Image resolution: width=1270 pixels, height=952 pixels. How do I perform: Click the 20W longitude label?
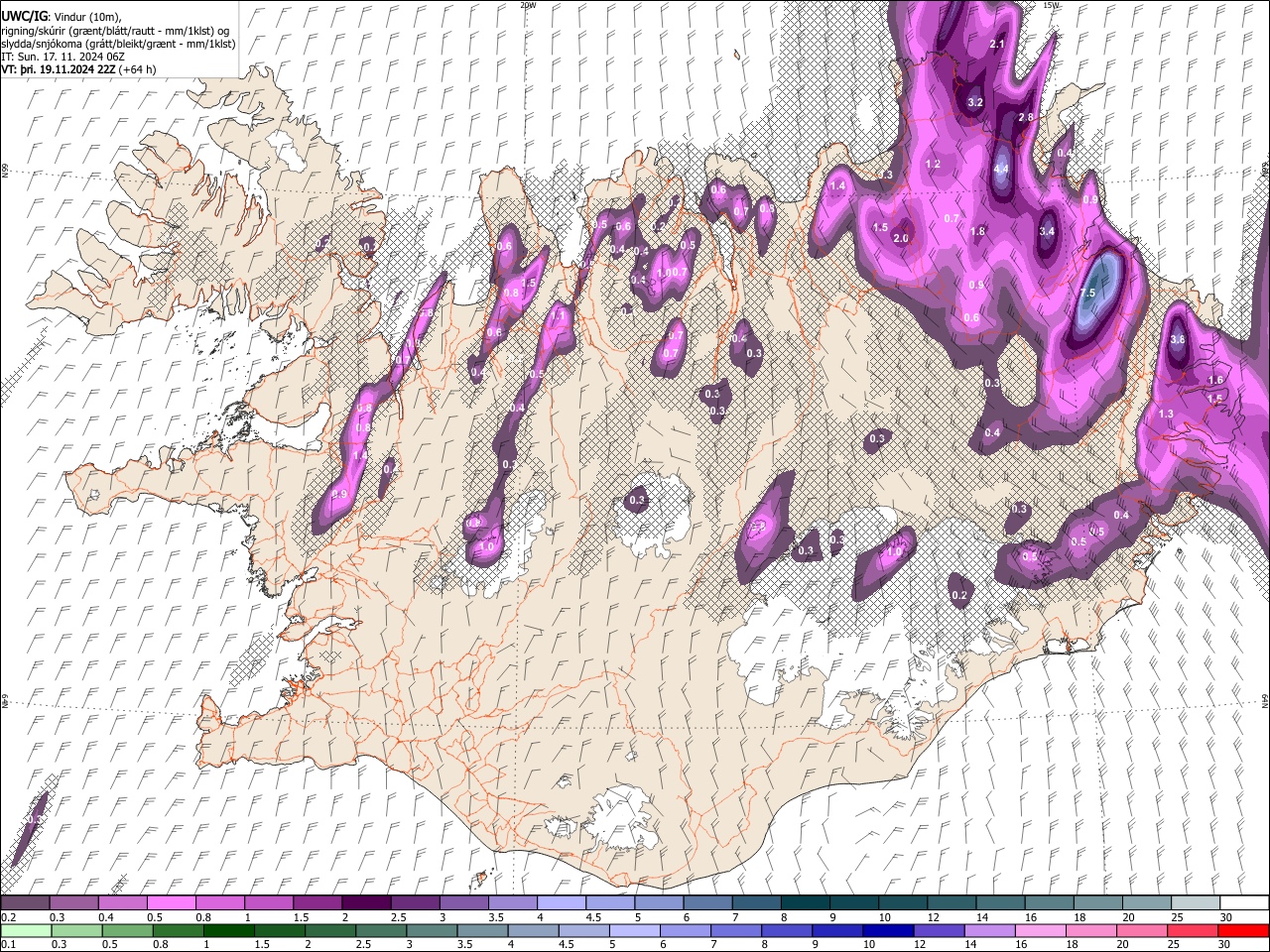coord(528,5)
